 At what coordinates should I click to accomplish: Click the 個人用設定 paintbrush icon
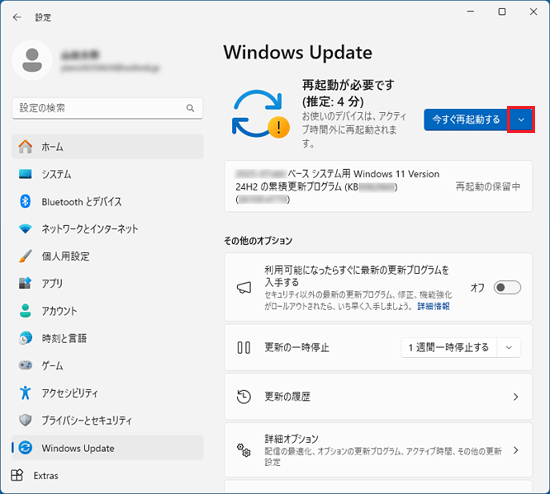[x=25, y=256]
